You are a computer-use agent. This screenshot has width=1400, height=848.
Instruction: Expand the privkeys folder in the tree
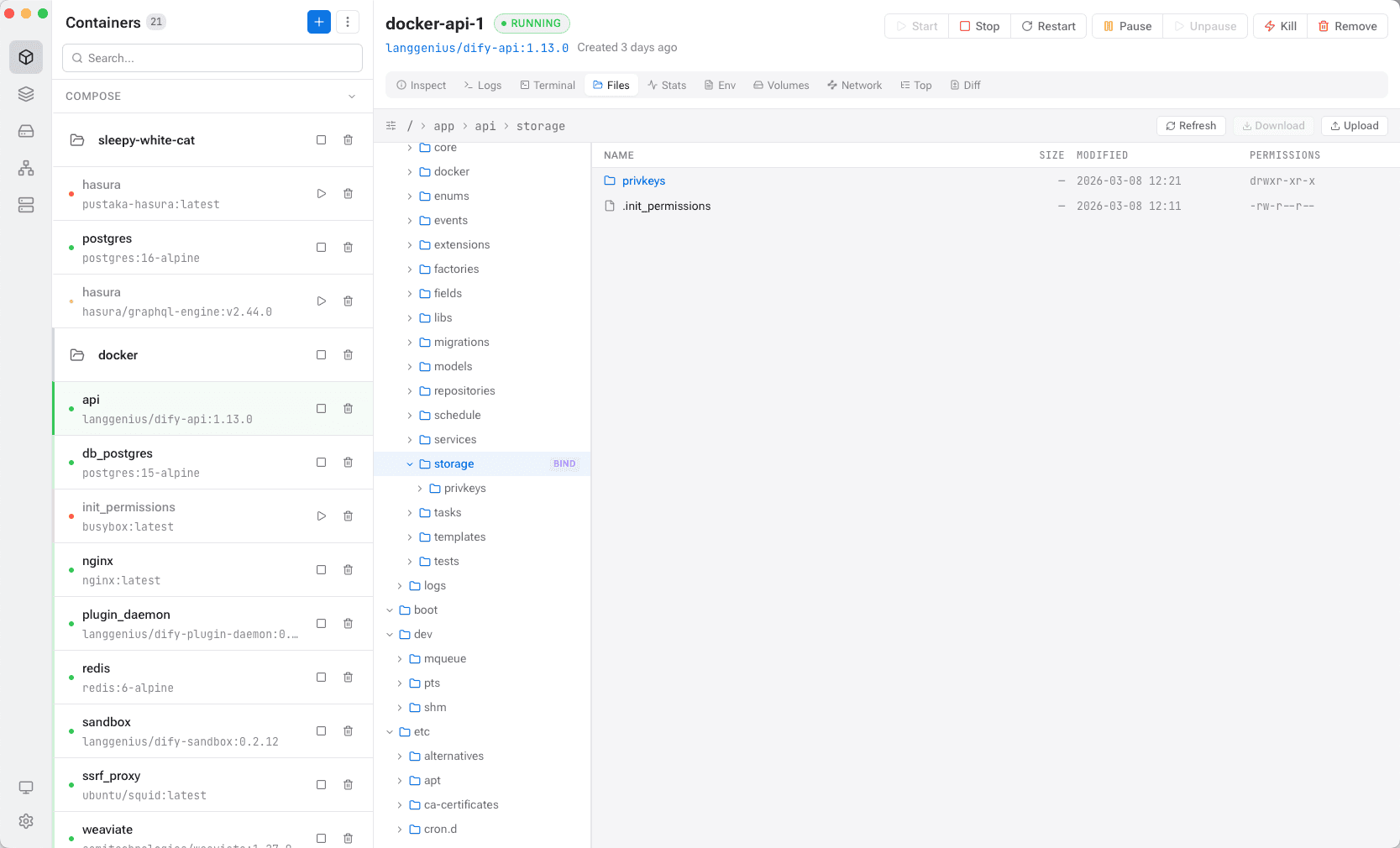point(420,489)
